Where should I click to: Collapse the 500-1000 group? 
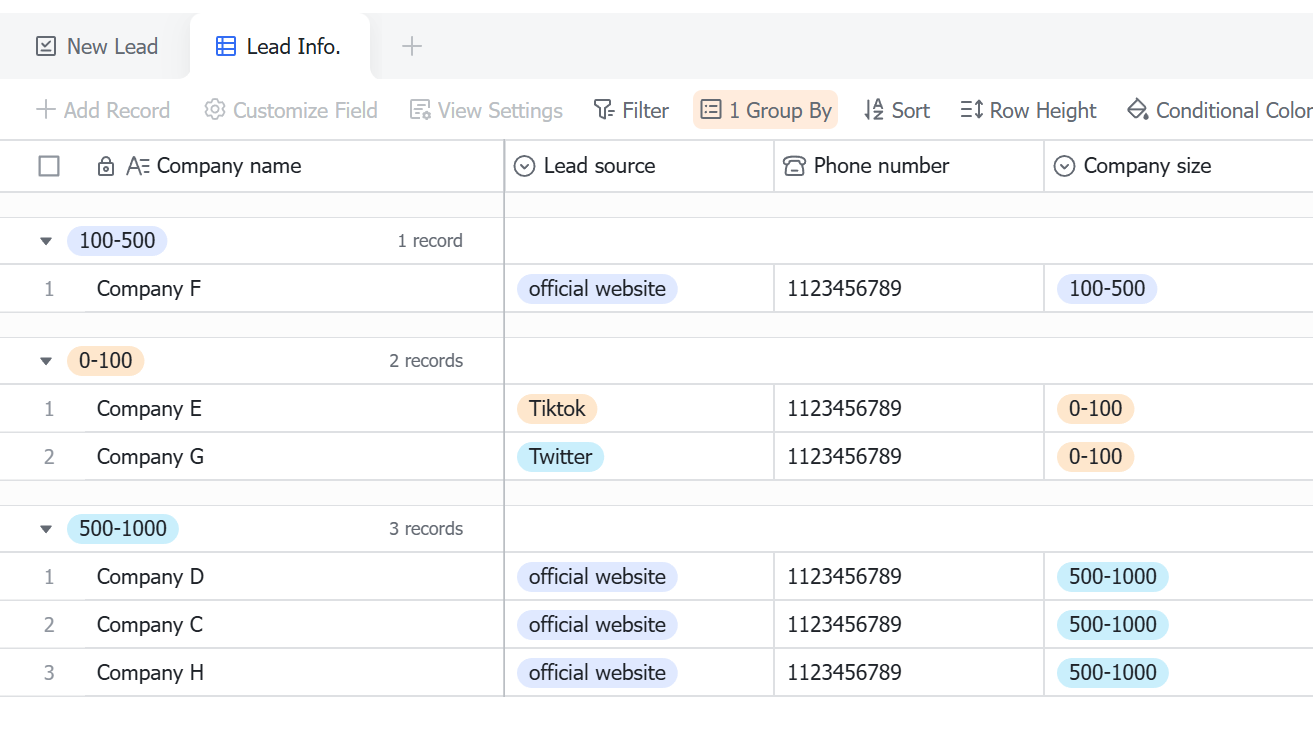coord(46,529)
